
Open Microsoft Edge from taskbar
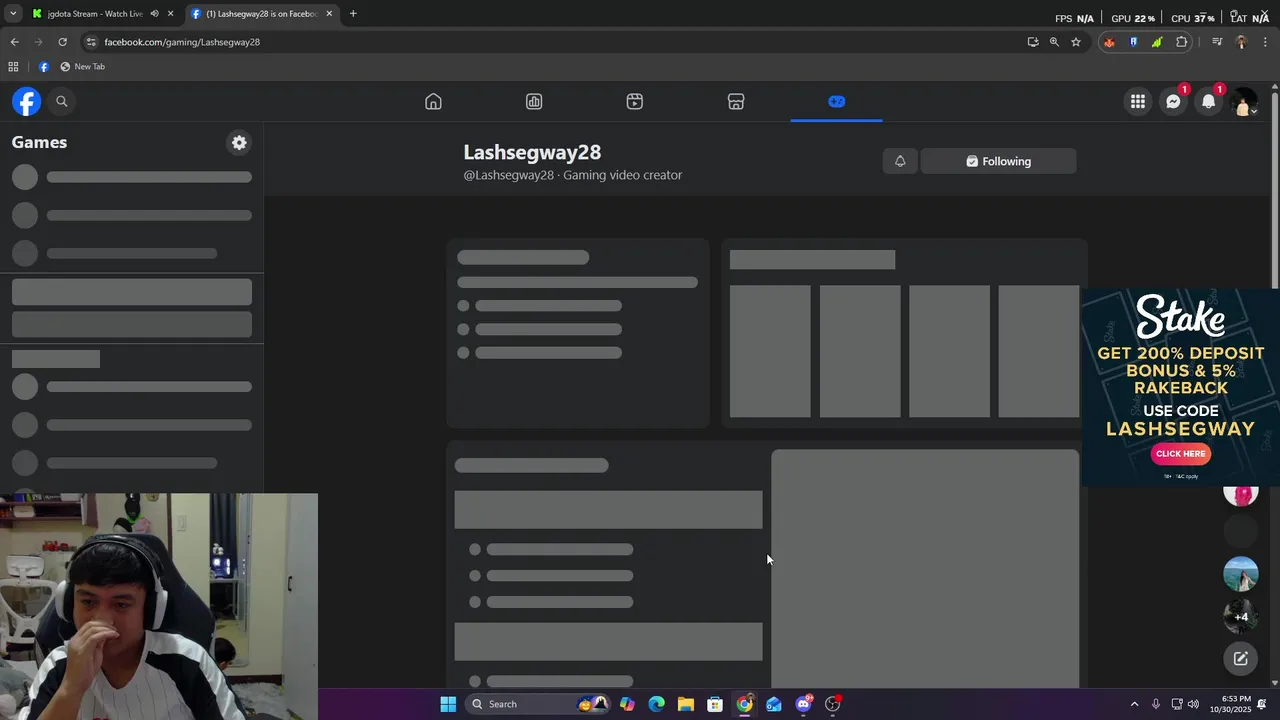click(656, 704)
